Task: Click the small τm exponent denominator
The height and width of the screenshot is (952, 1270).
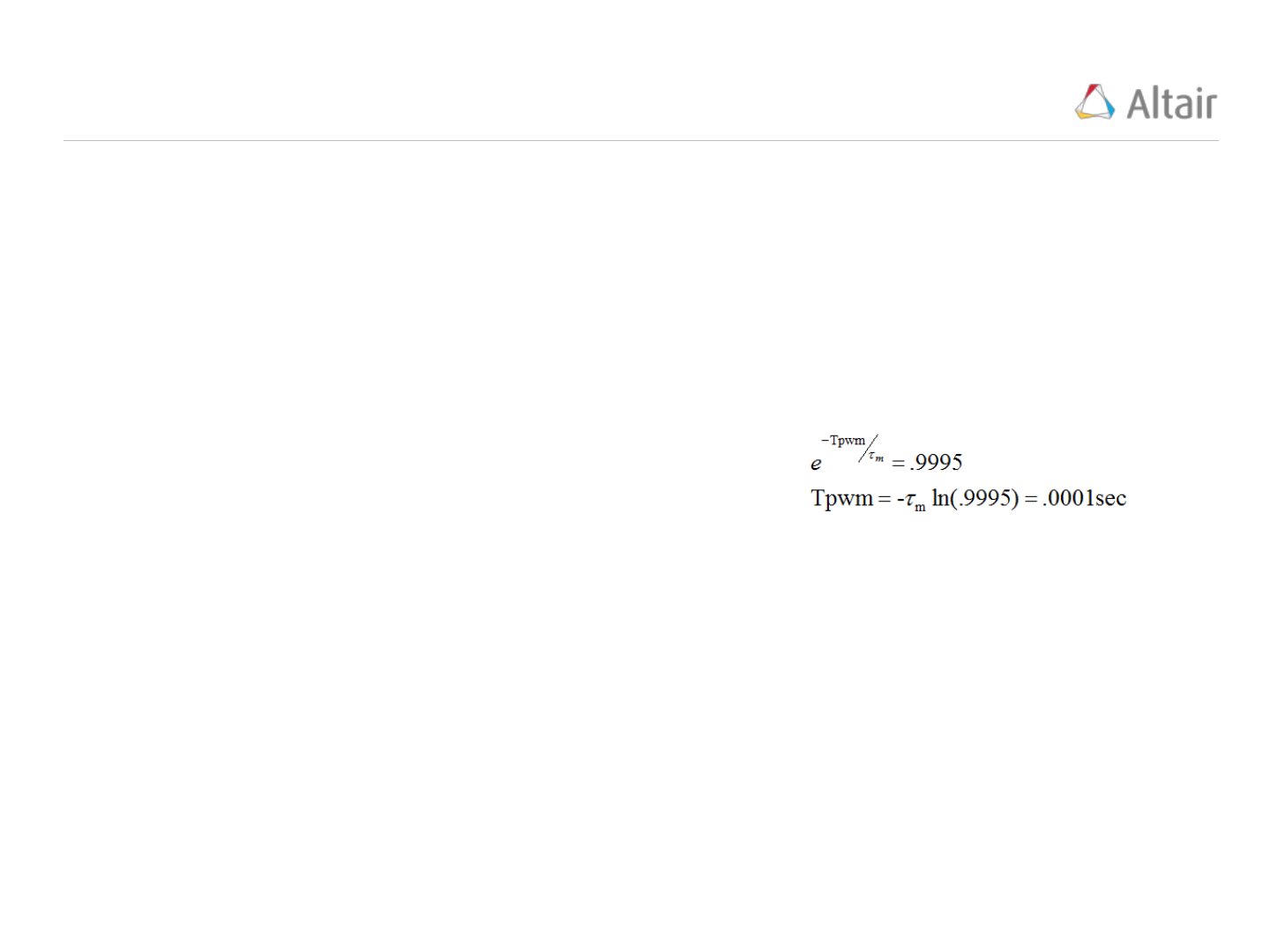Action: point(877,457)
